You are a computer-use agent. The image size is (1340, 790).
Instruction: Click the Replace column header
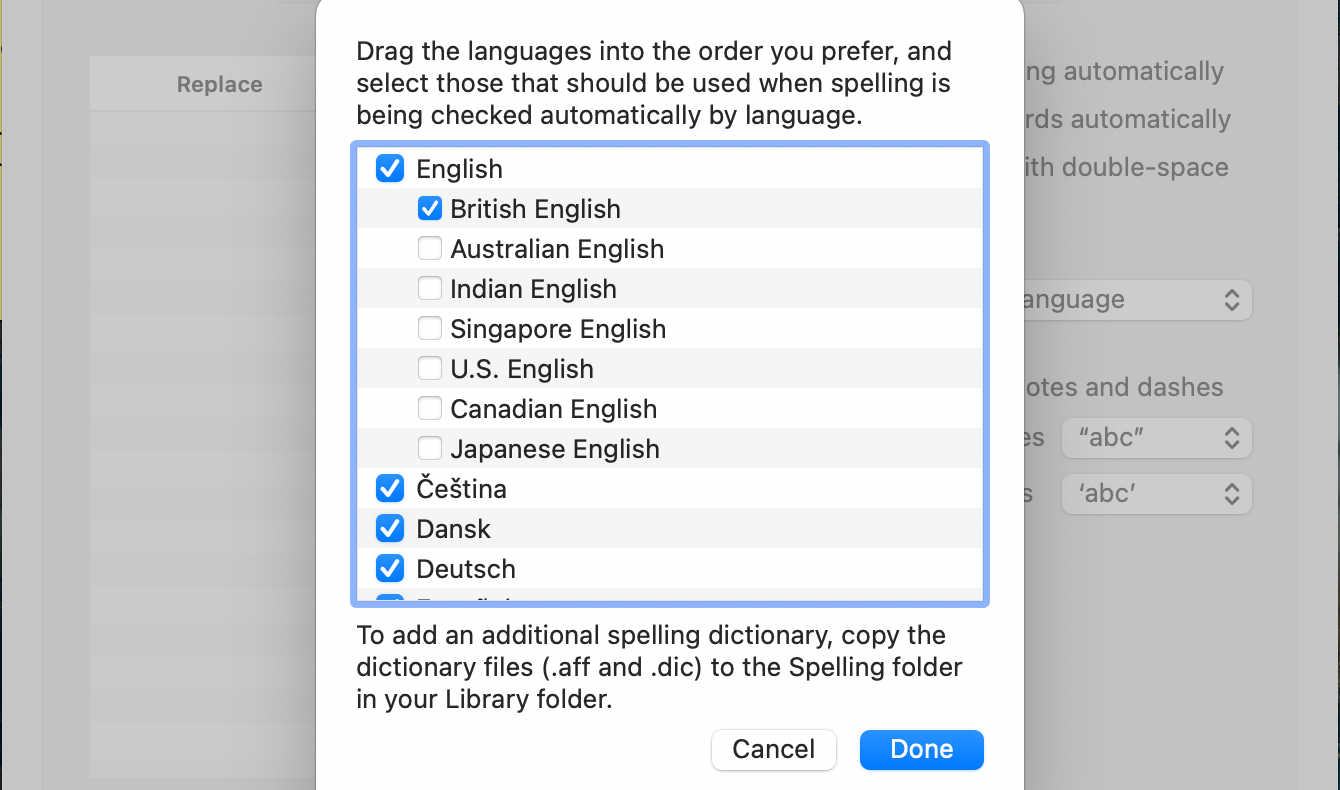coord(218,84)
